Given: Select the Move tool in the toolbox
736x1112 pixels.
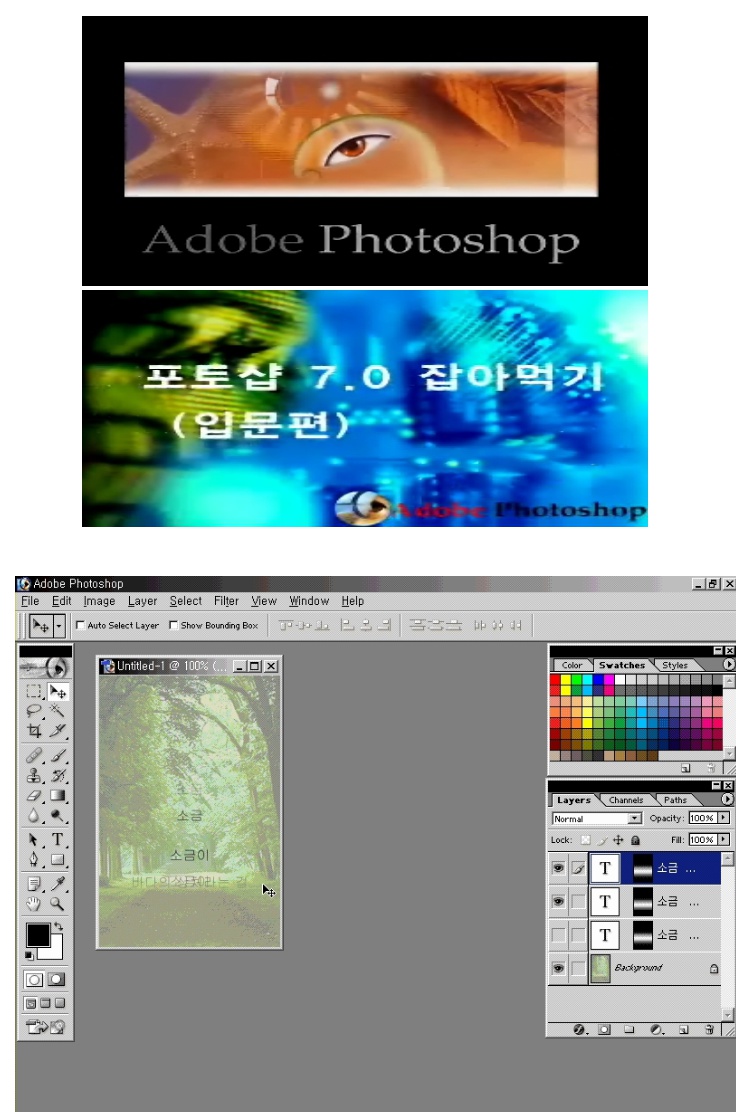Looking at the screenshot, I should (x=57, y=691).
